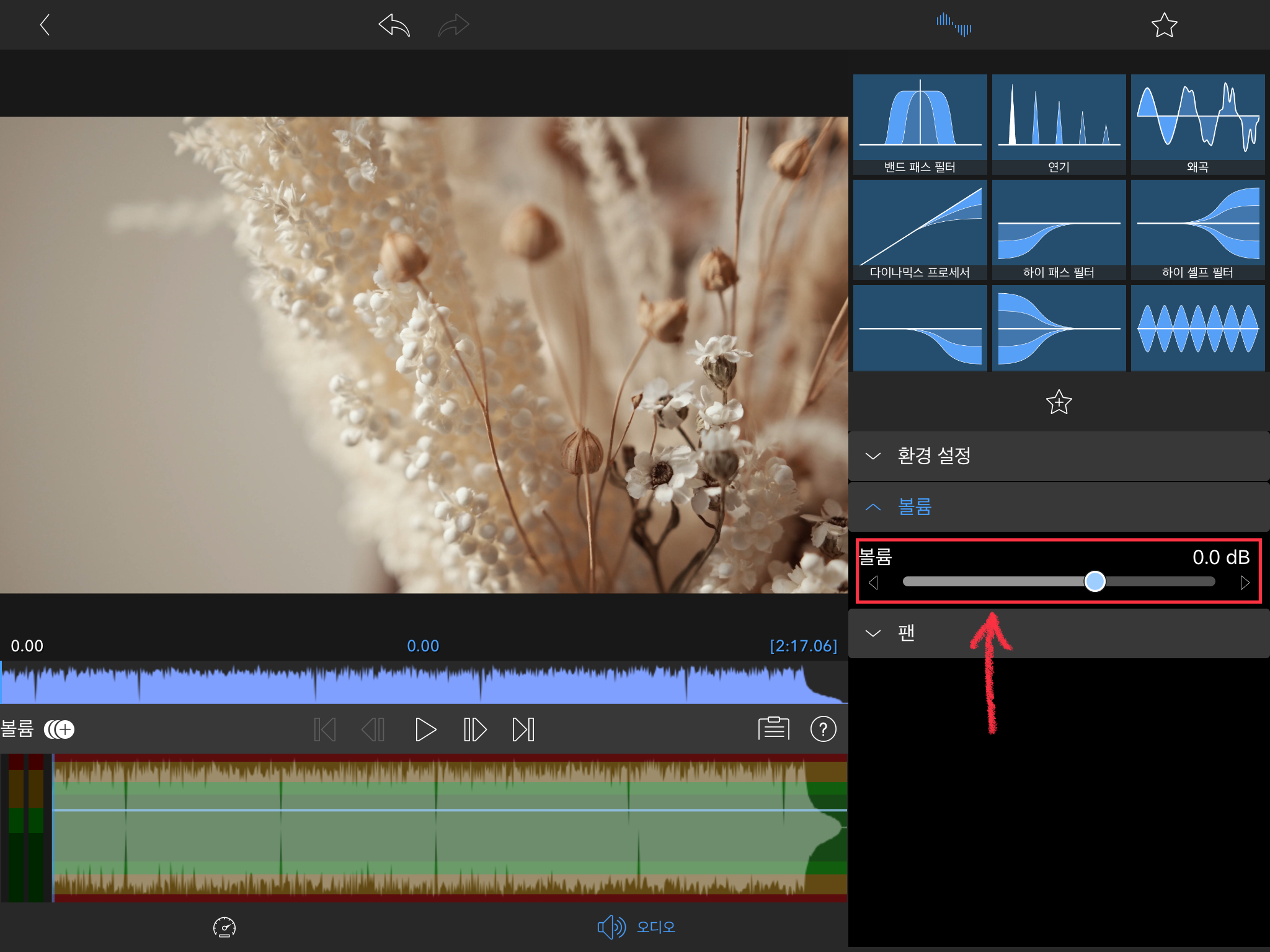Image resolution: width=1270 pixels, height=952 pixels.
Task: Choose the 다이나믹스 프로세서 effect
Action: click(920, 229)
